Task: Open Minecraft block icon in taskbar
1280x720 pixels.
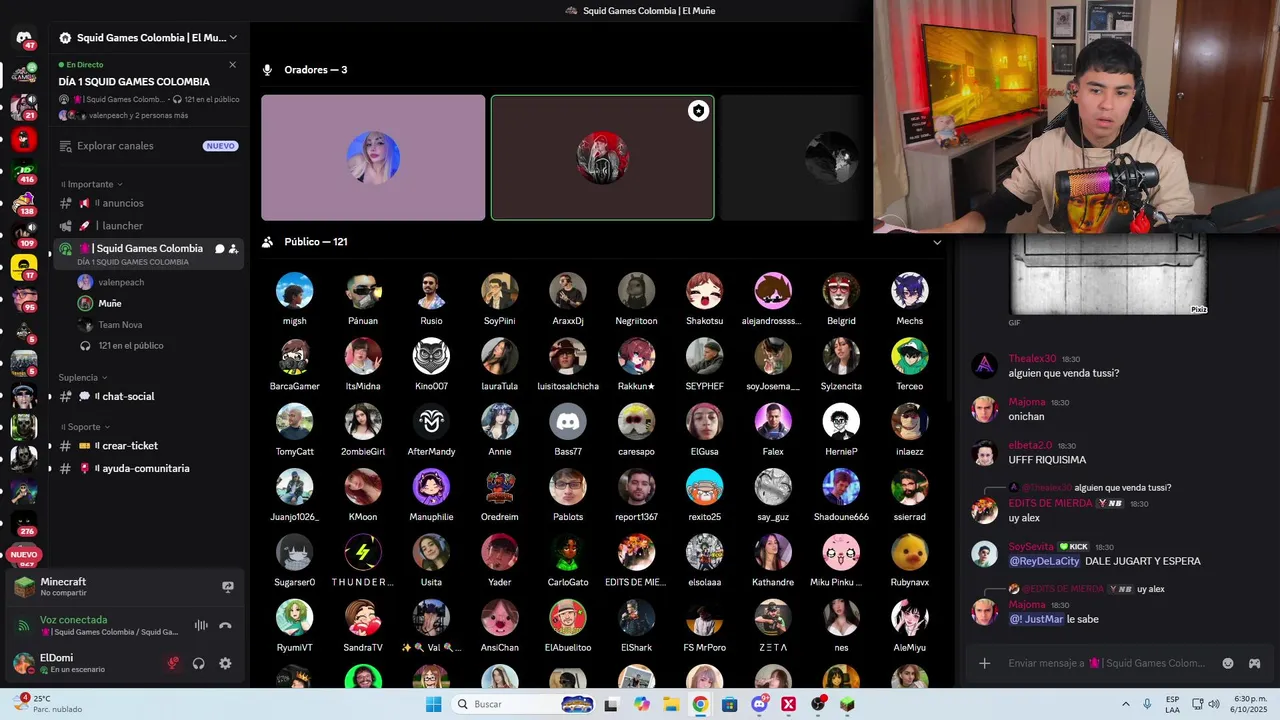Action: click(847, 704)
